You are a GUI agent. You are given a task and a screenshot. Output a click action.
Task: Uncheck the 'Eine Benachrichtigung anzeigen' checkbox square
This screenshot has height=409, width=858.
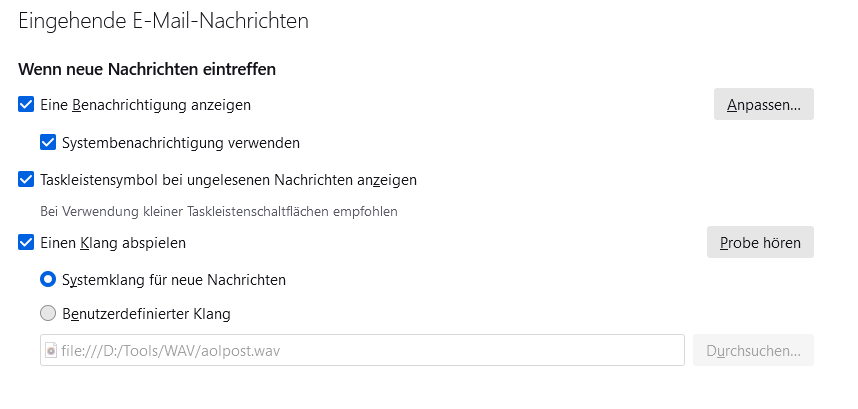click(26, 104)
